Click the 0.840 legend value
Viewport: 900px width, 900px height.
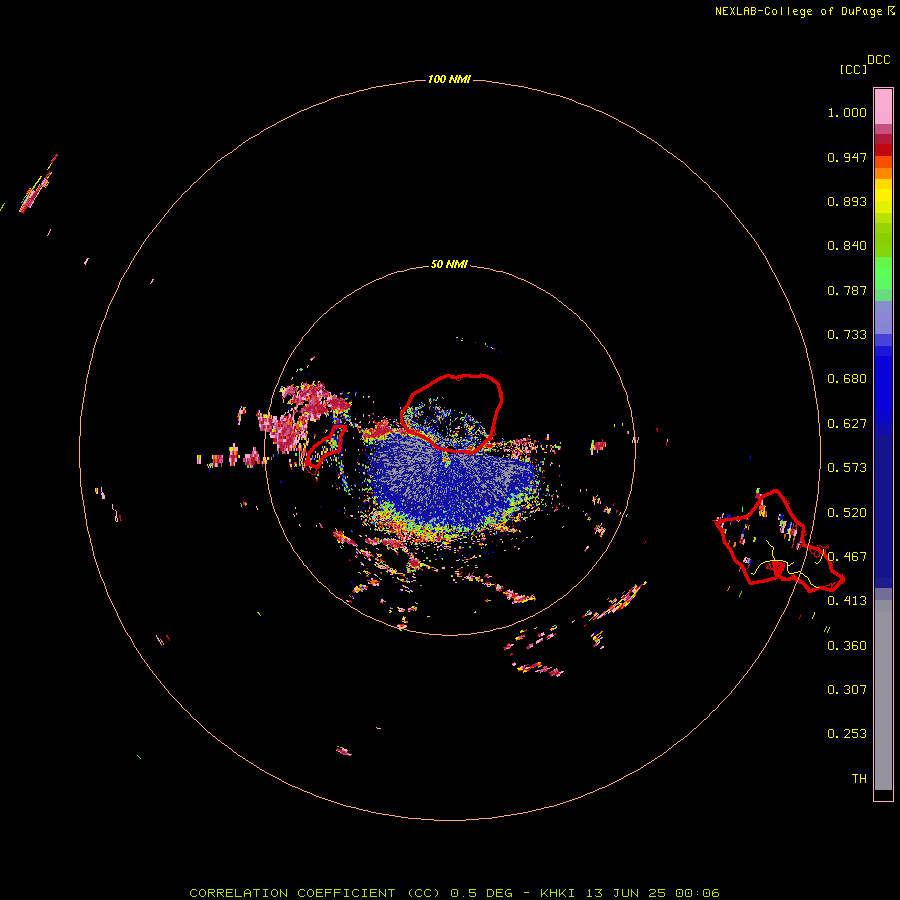(x=847, y=246)
